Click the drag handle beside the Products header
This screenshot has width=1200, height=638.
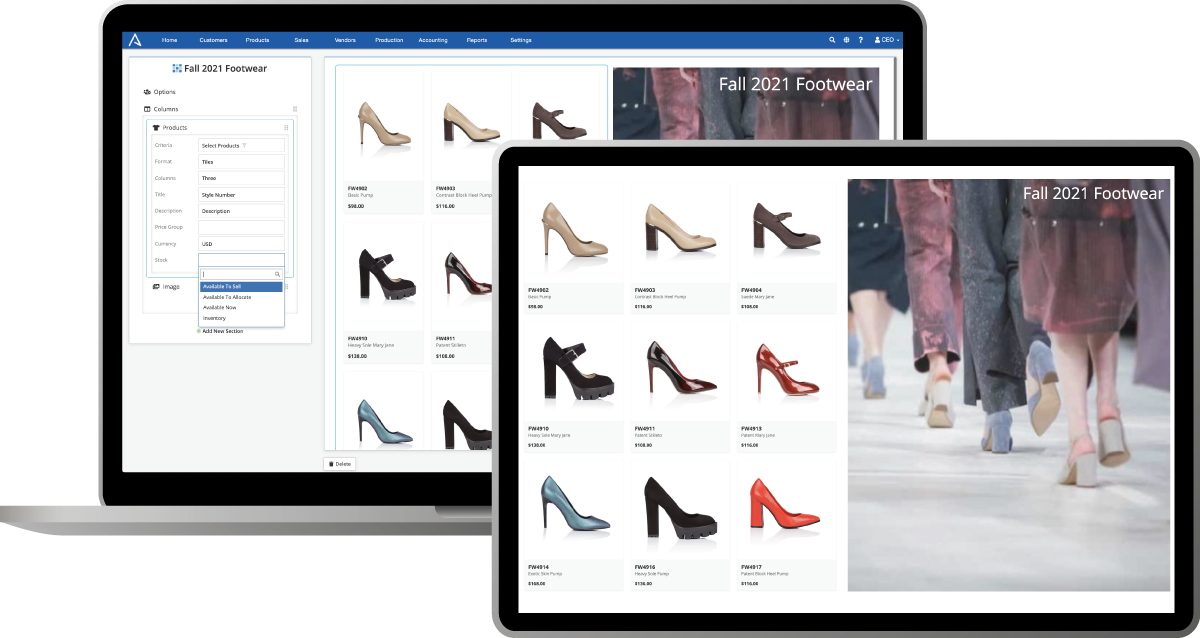[x=284, y=127]
